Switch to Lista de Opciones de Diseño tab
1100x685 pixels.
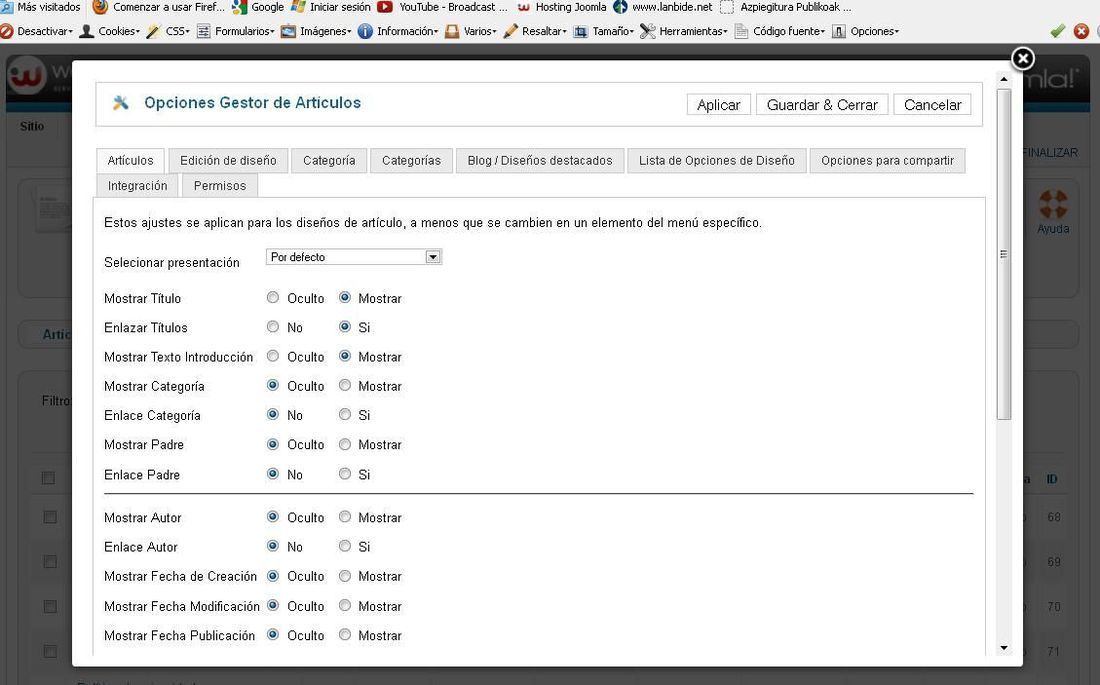[716, 161]
